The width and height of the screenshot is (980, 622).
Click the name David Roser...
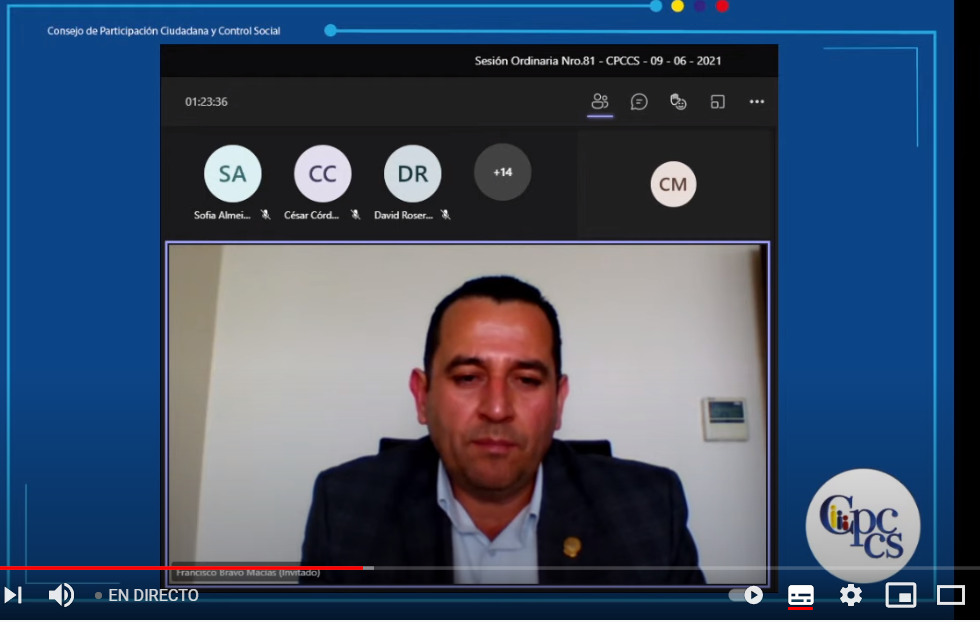coord(403,215)
